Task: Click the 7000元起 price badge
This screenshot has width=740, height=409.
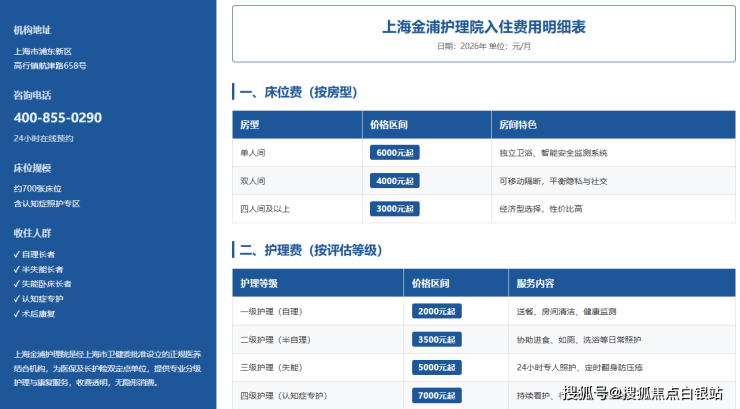Action: point(437,395)
